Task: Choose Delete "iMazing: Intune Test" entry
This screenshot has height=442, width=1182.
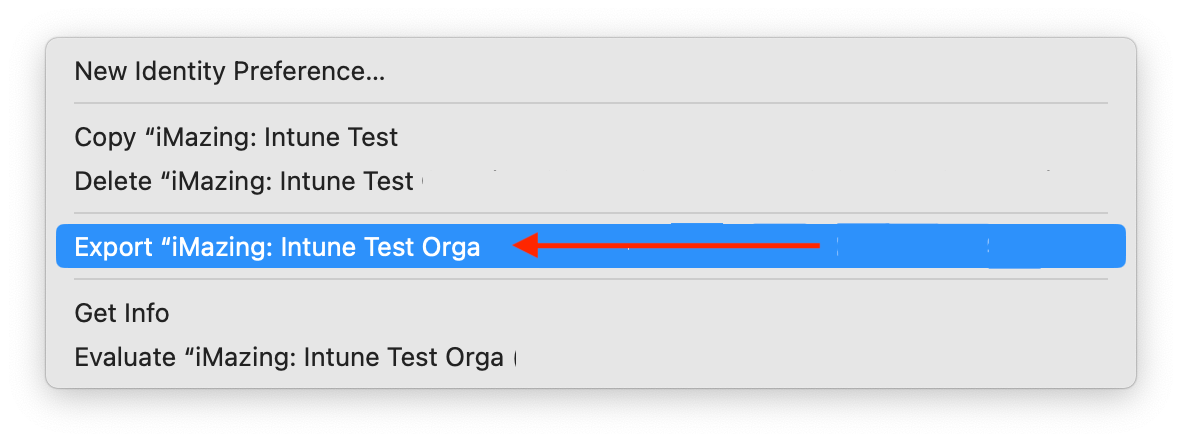Action: 244,182
